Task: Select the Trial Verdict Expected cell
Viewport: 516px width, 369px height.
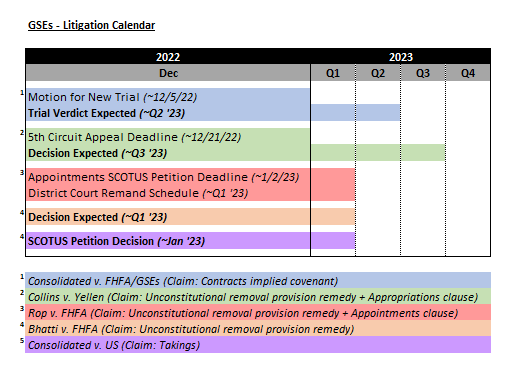Action: 168,113
